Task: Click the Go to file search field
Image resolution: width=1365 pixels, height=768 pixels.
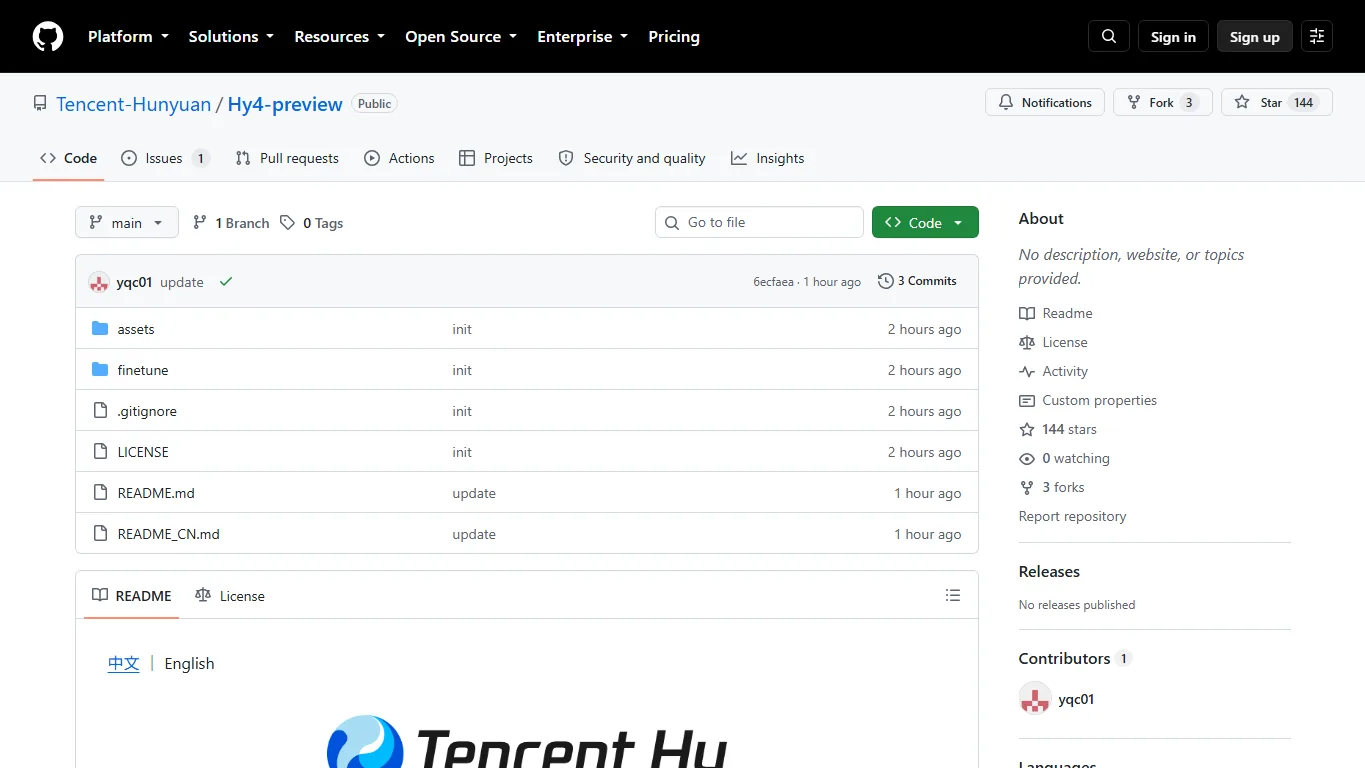Action: pyautogui.click(x=759, y=222)
